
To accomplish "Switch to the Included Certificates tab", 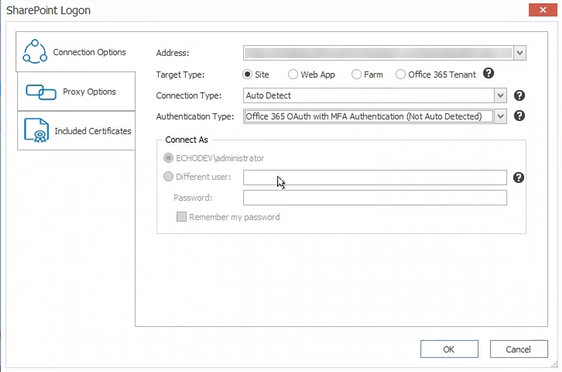I will [76, 131].
